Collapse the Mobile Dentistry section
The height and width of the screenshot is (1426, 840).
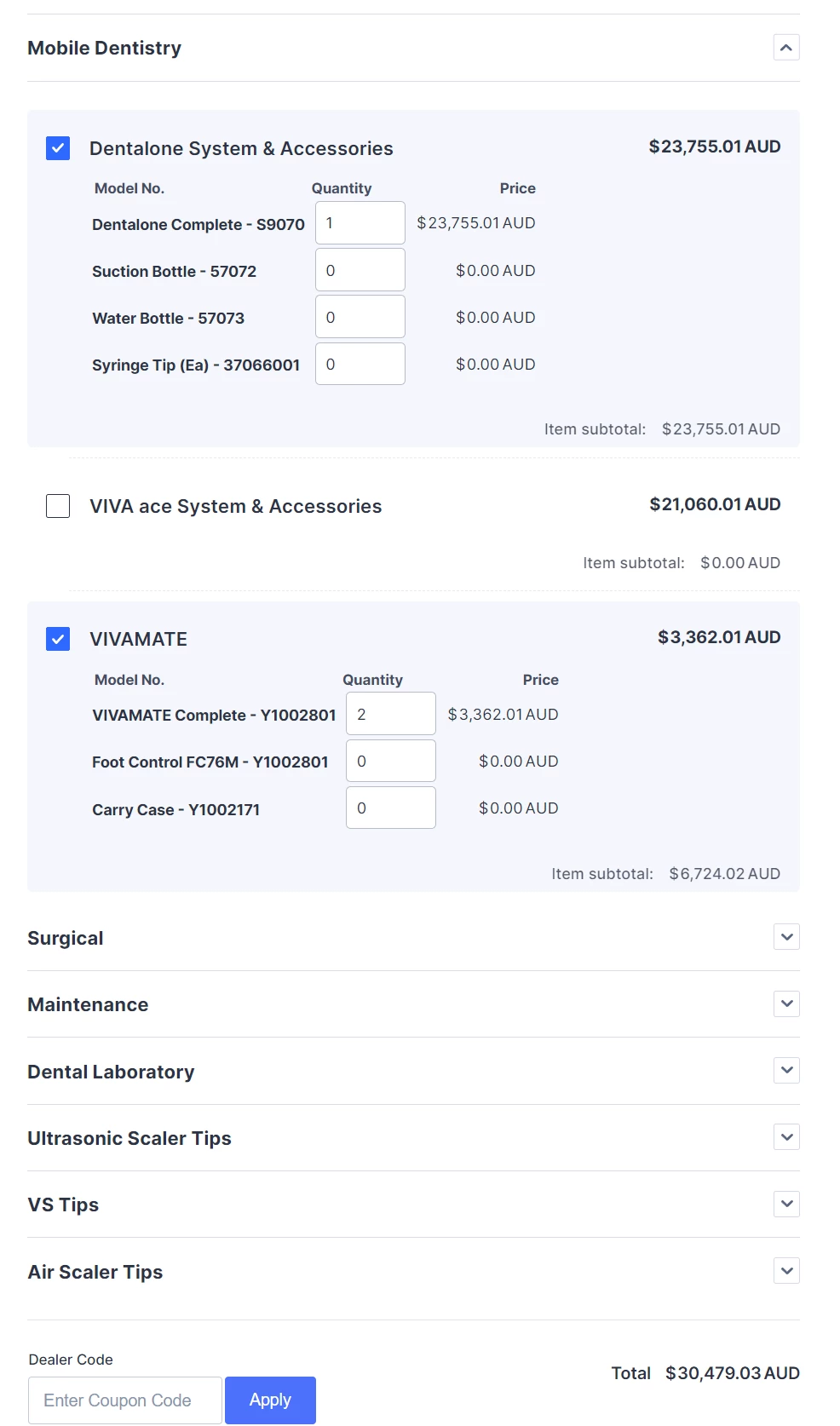(786, 48)
